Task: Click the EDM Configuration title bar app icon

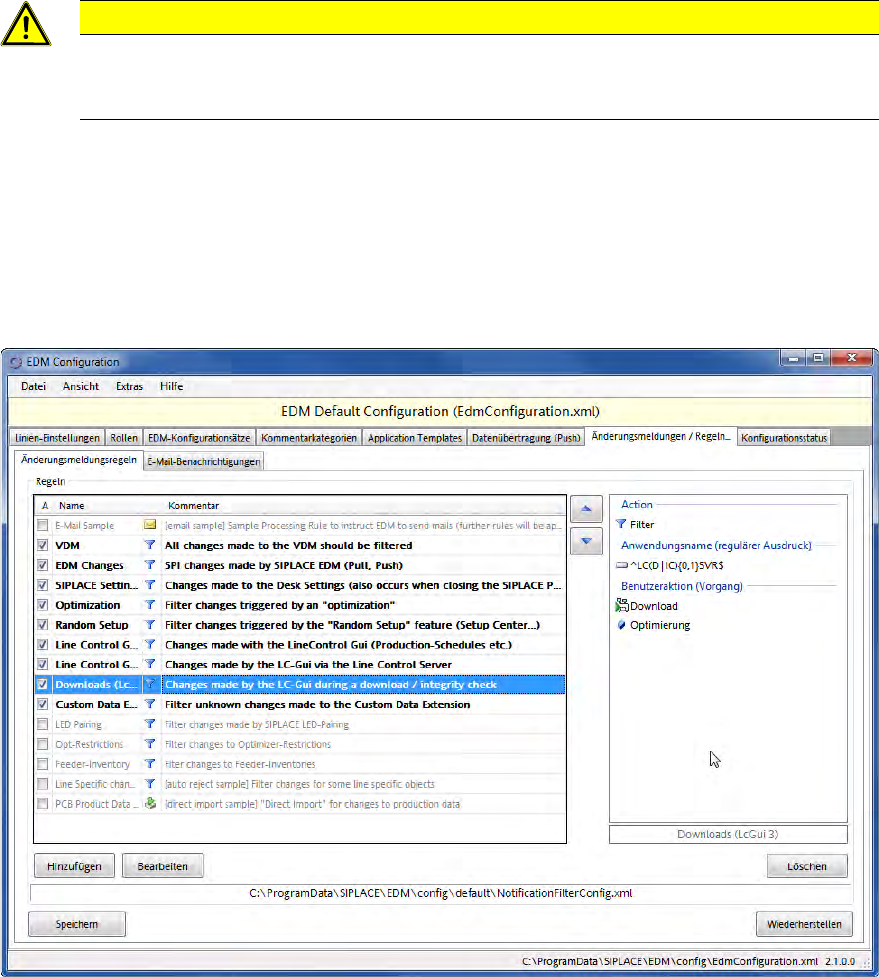Action: coord(16,362)
